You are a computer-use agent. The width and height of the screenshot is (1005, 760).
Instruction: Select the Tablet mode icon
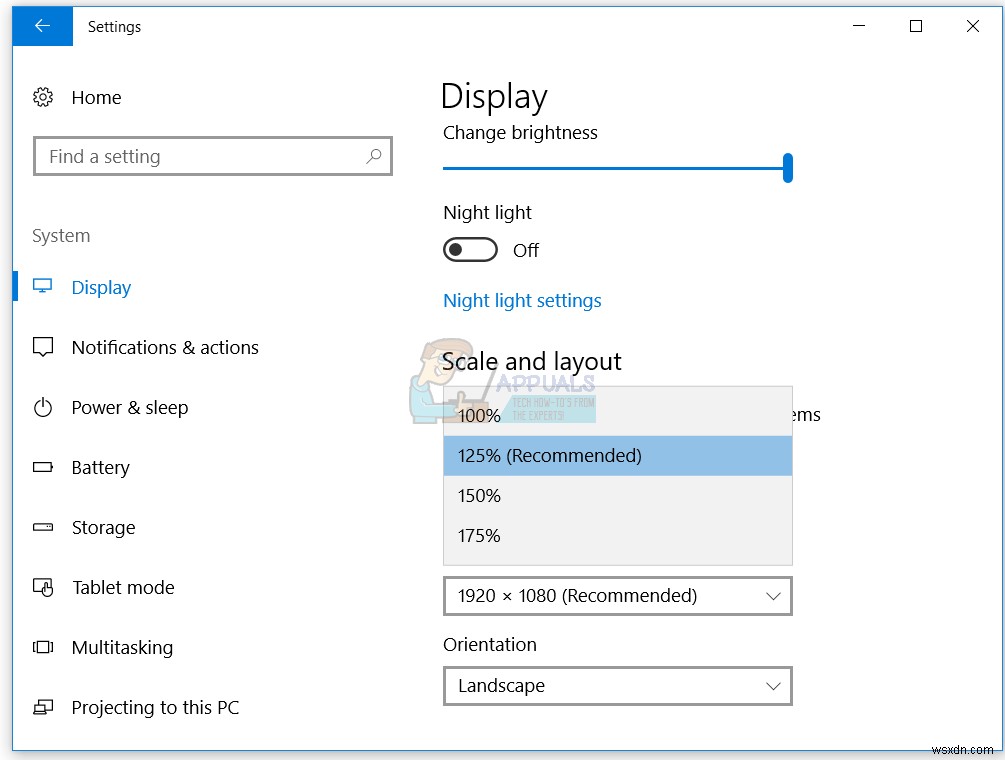click(42, 587)
